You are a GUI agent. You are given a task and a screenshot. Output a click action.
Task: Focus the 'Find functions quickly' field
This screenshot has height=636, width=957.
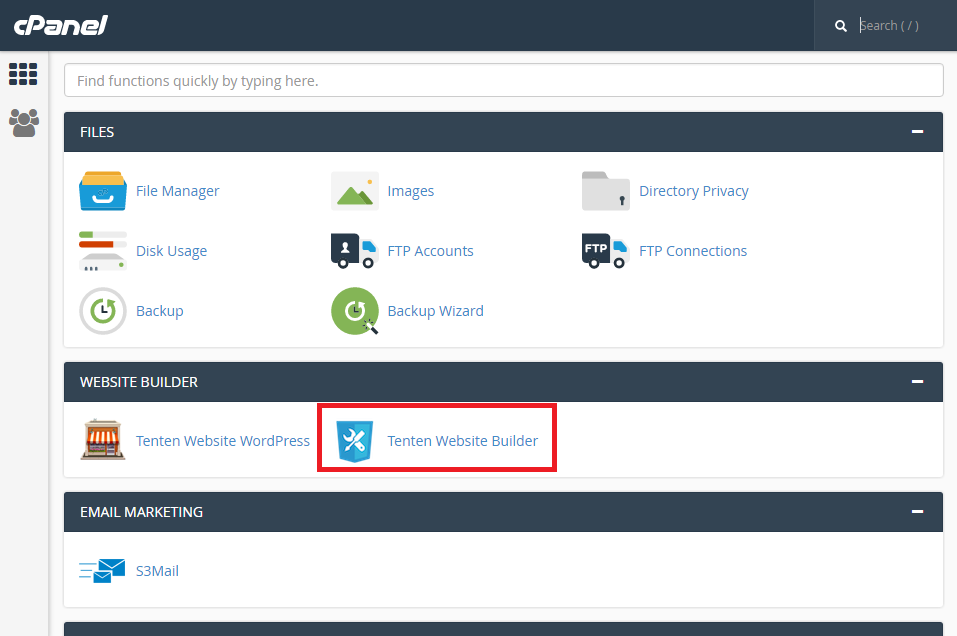(x=504, y=81)
